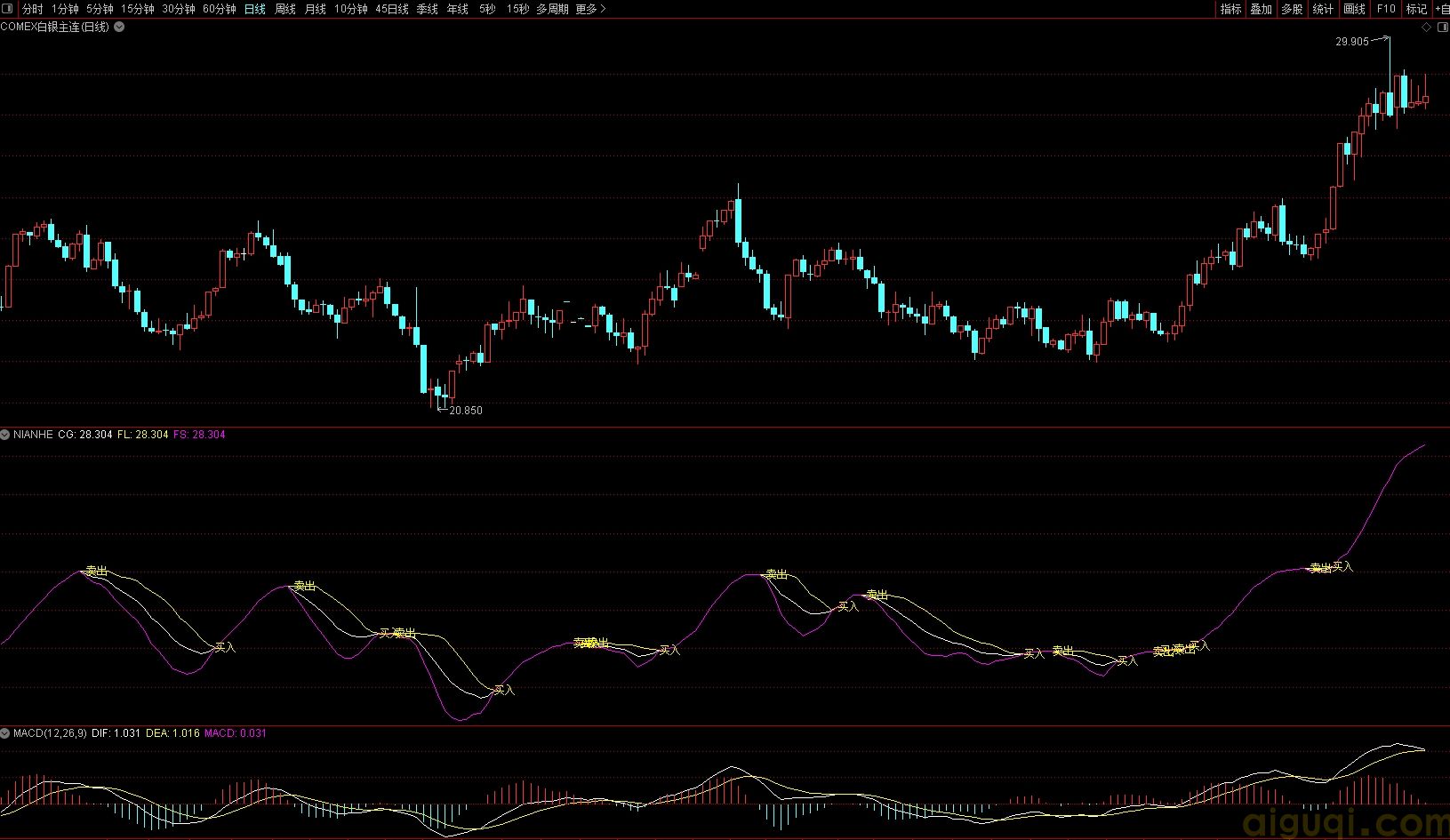Open the 多周期 multi-period view
Screen dimensions: 1450x840
tap(552, 9)
